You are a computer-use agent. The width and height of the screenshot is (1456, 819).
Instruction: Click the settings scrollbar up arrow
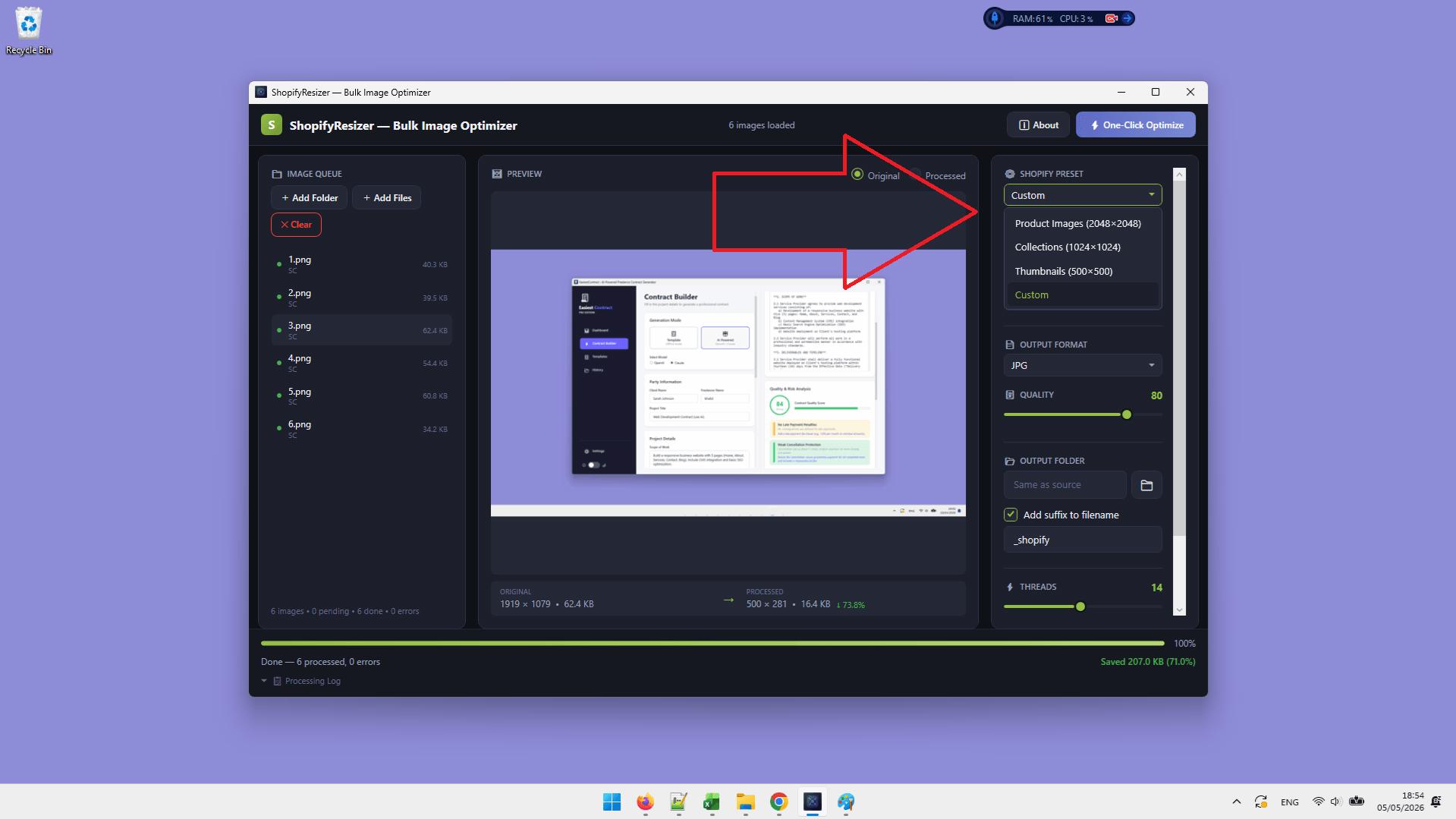[x=1179, y=175]
